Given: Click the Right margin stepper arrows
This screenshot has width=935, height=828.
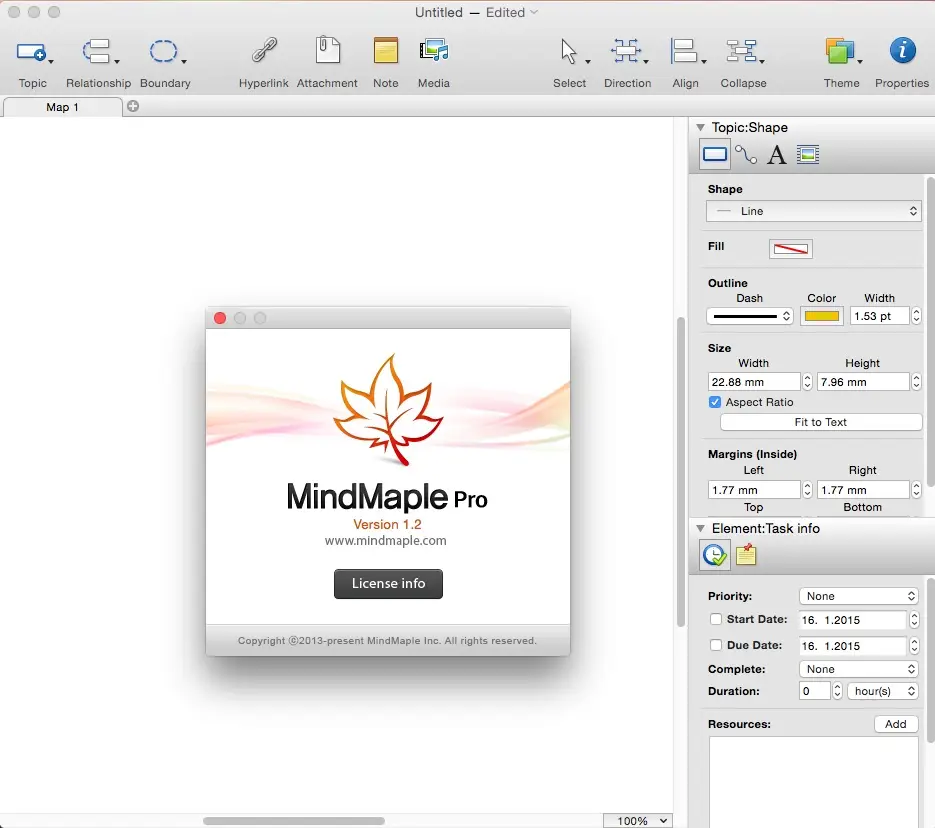Looking at the screenshot, I should tap(916, 490).
